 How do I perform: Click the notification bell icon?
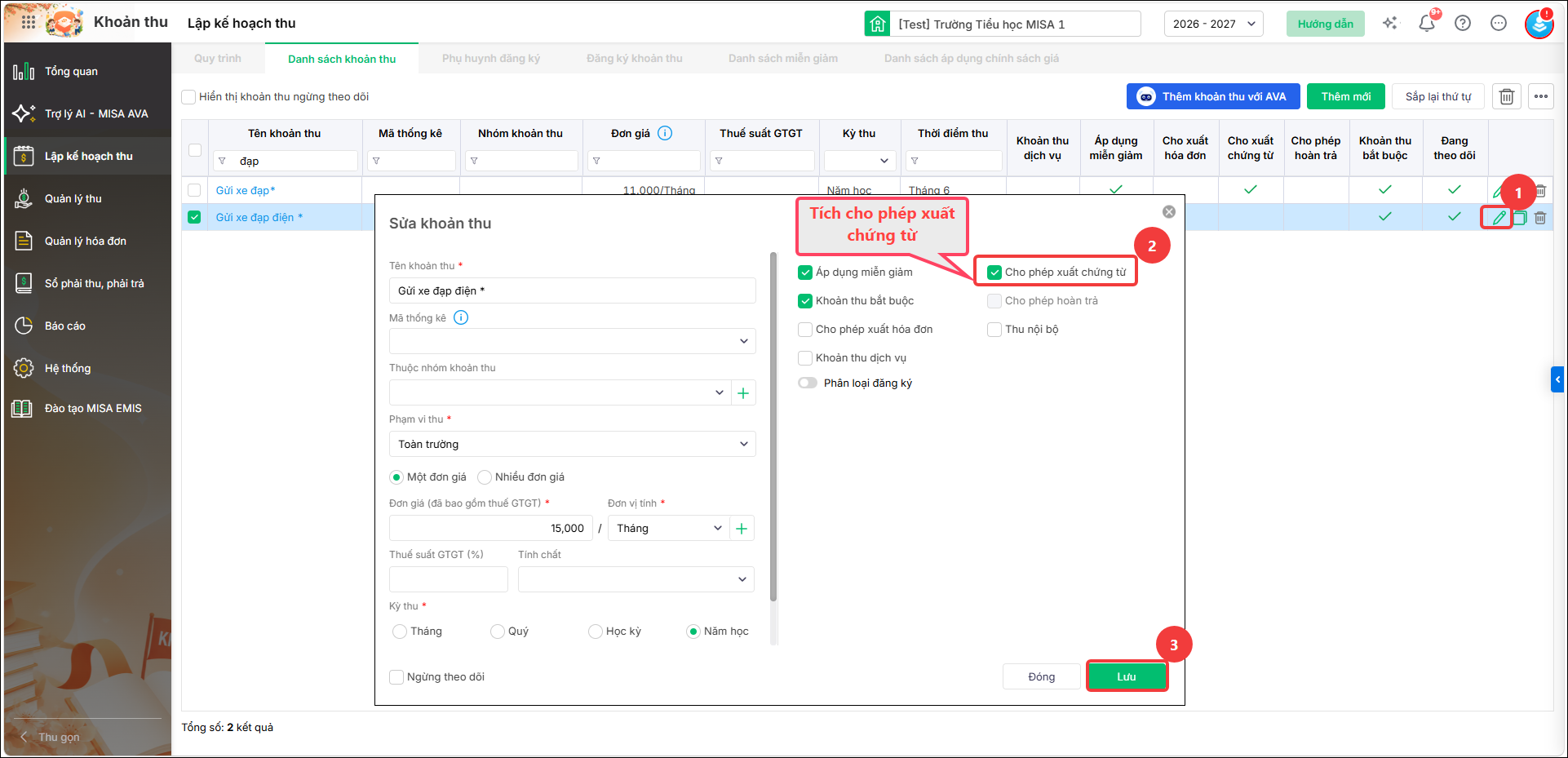(x=1427, y=24)
